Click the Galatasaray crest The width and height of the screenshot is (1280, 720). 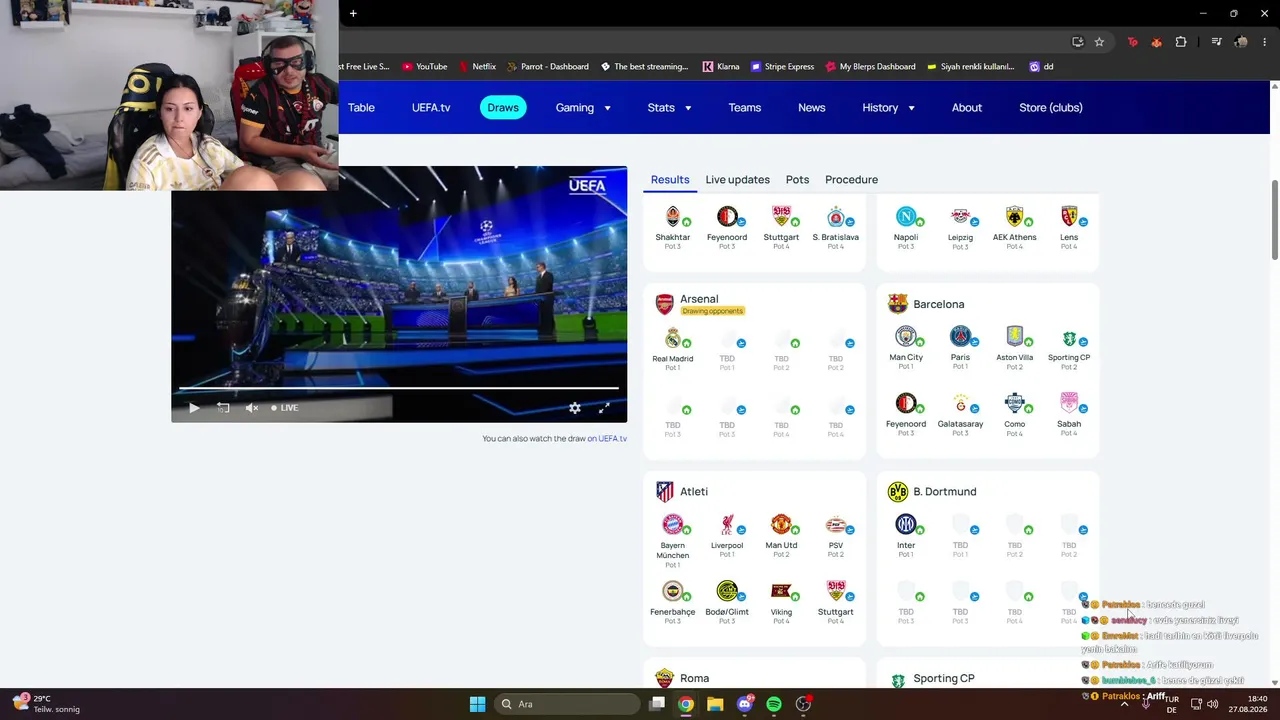pyautogui.click(x=960, y=403)
